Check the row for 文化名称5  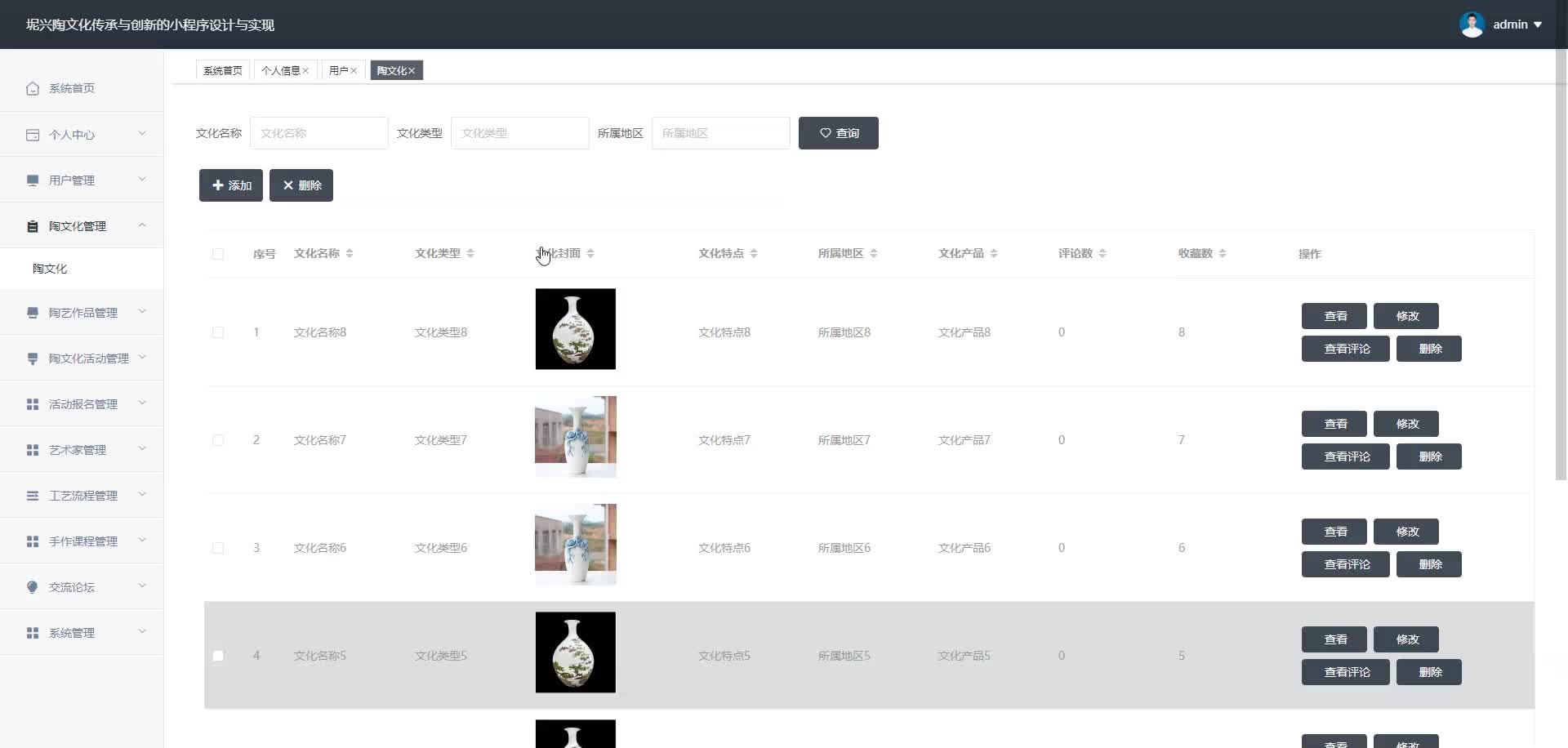coord(218,656)
